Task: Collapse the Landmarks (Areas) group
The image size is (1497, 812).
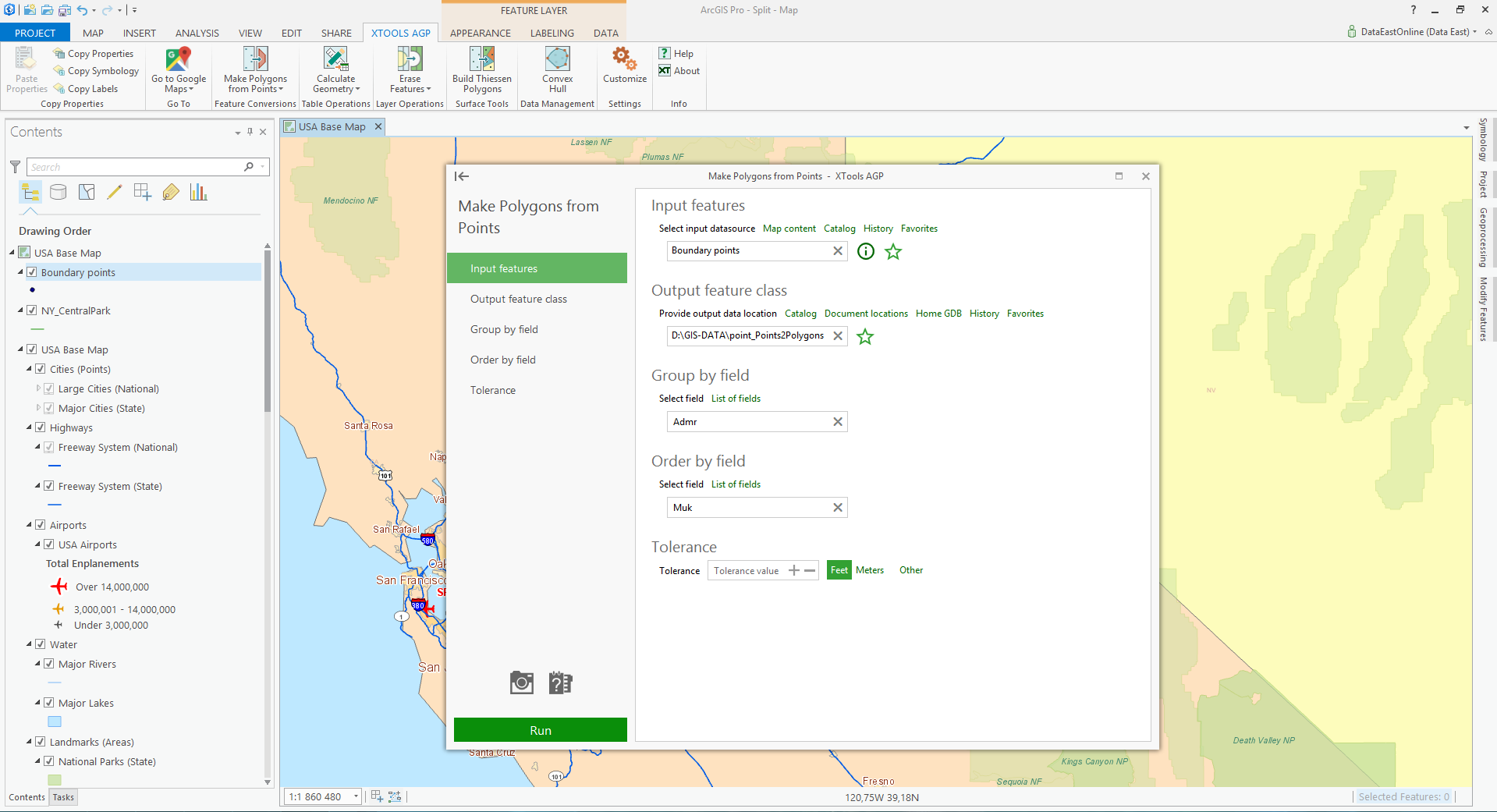Action: 29,742
